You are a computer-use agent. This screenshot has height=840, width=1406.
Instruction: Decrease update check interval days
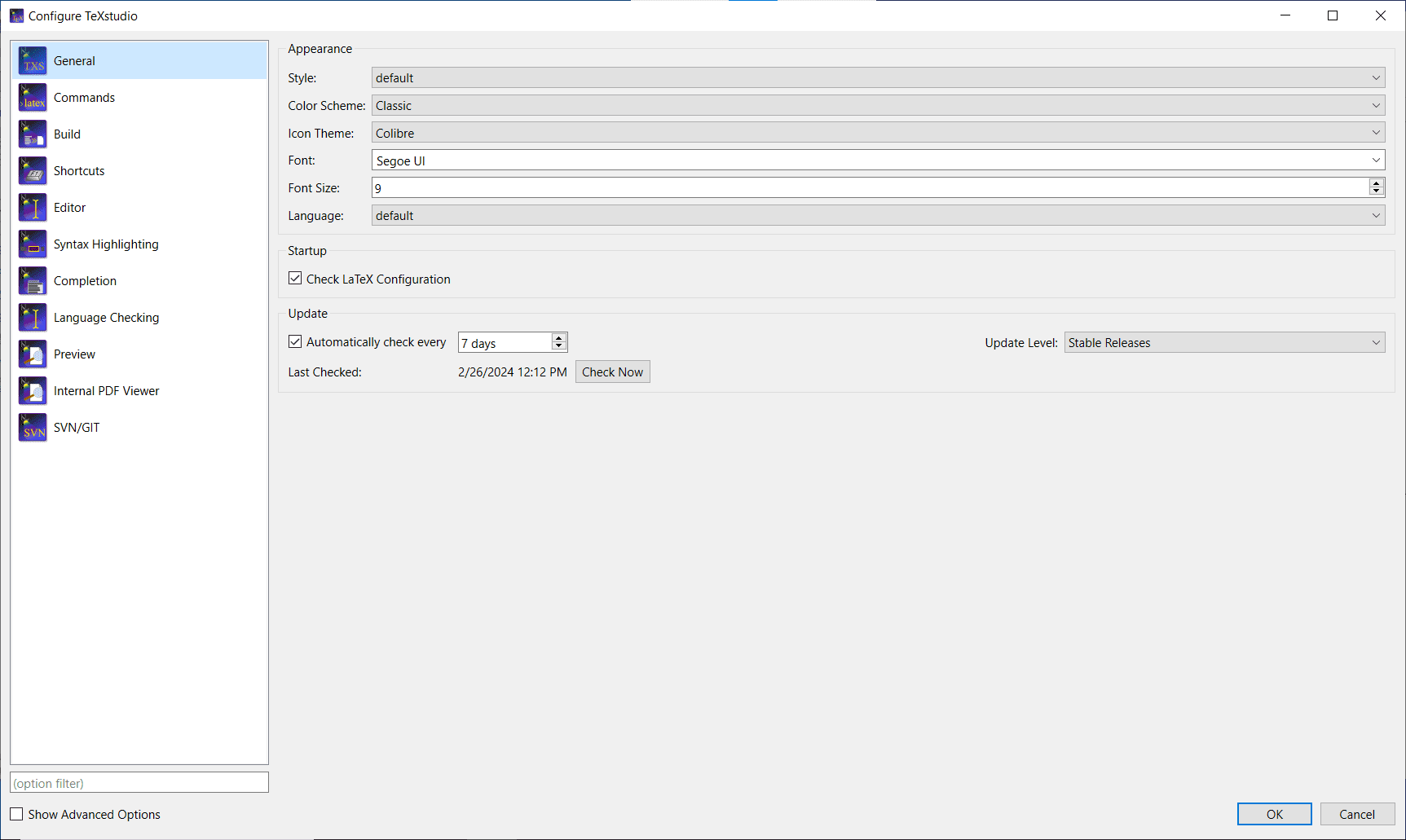tap(559, 346)
